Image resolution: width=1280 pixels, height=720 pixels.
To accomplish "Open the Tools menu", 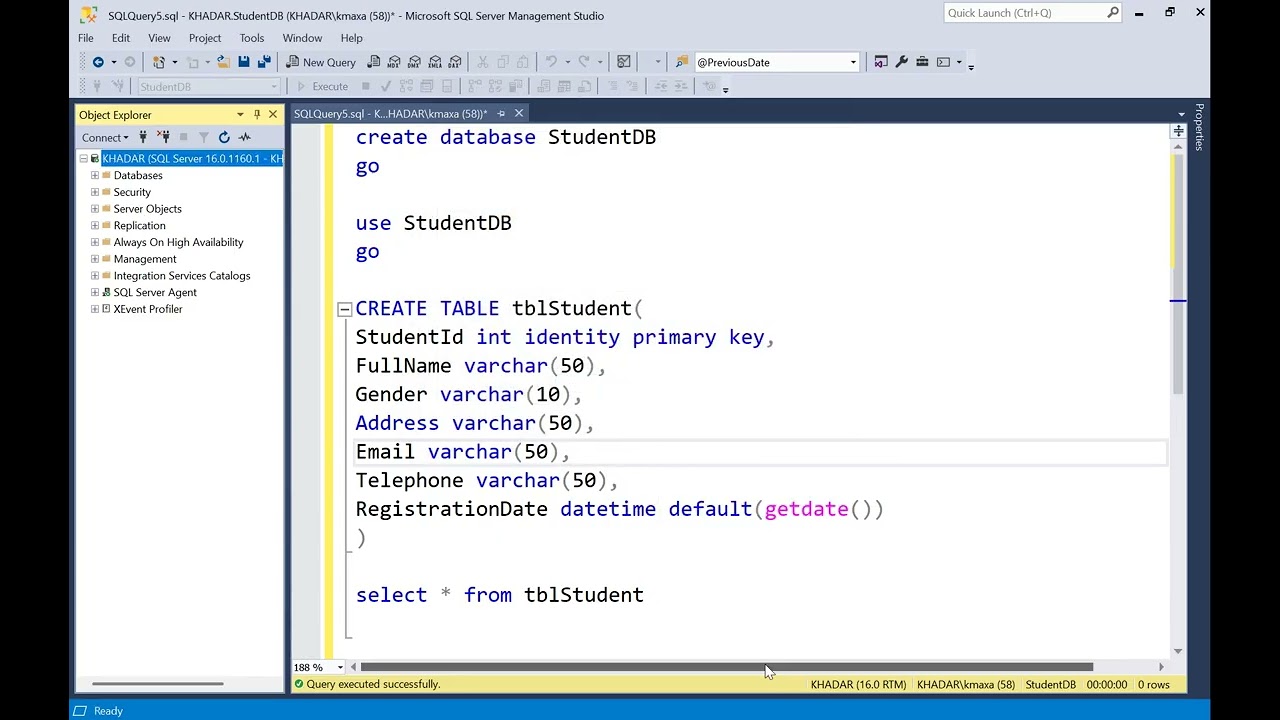I will [x=252, y=38].
